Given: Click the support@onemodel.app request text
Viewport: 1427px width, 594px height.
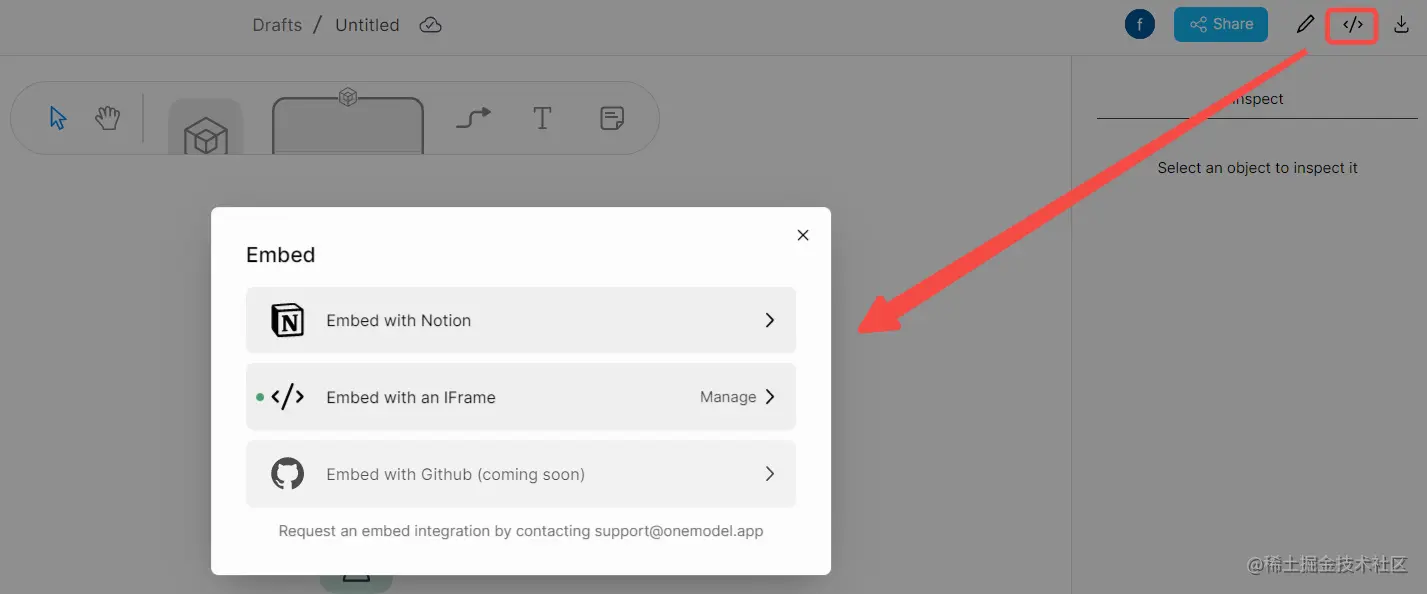Looking at the screenshot, I should (521, 531).
